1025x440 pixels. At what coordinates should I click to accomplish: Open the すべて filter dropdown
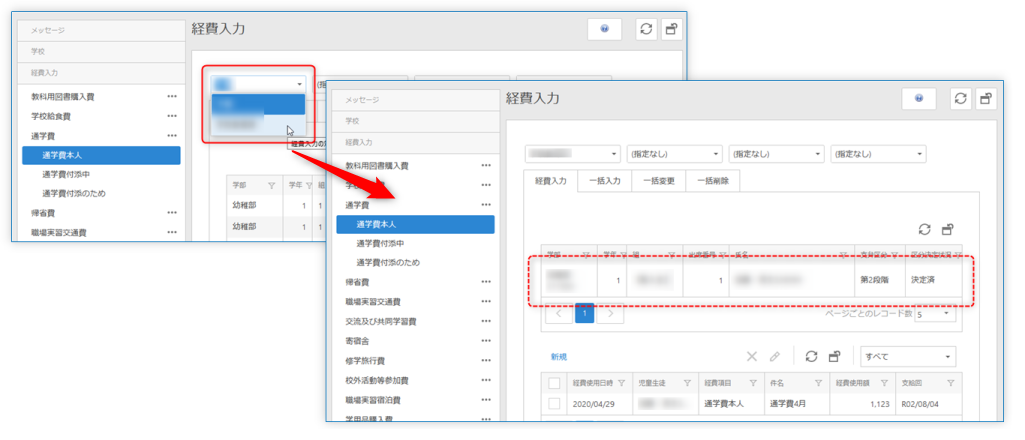click(908, 357)
